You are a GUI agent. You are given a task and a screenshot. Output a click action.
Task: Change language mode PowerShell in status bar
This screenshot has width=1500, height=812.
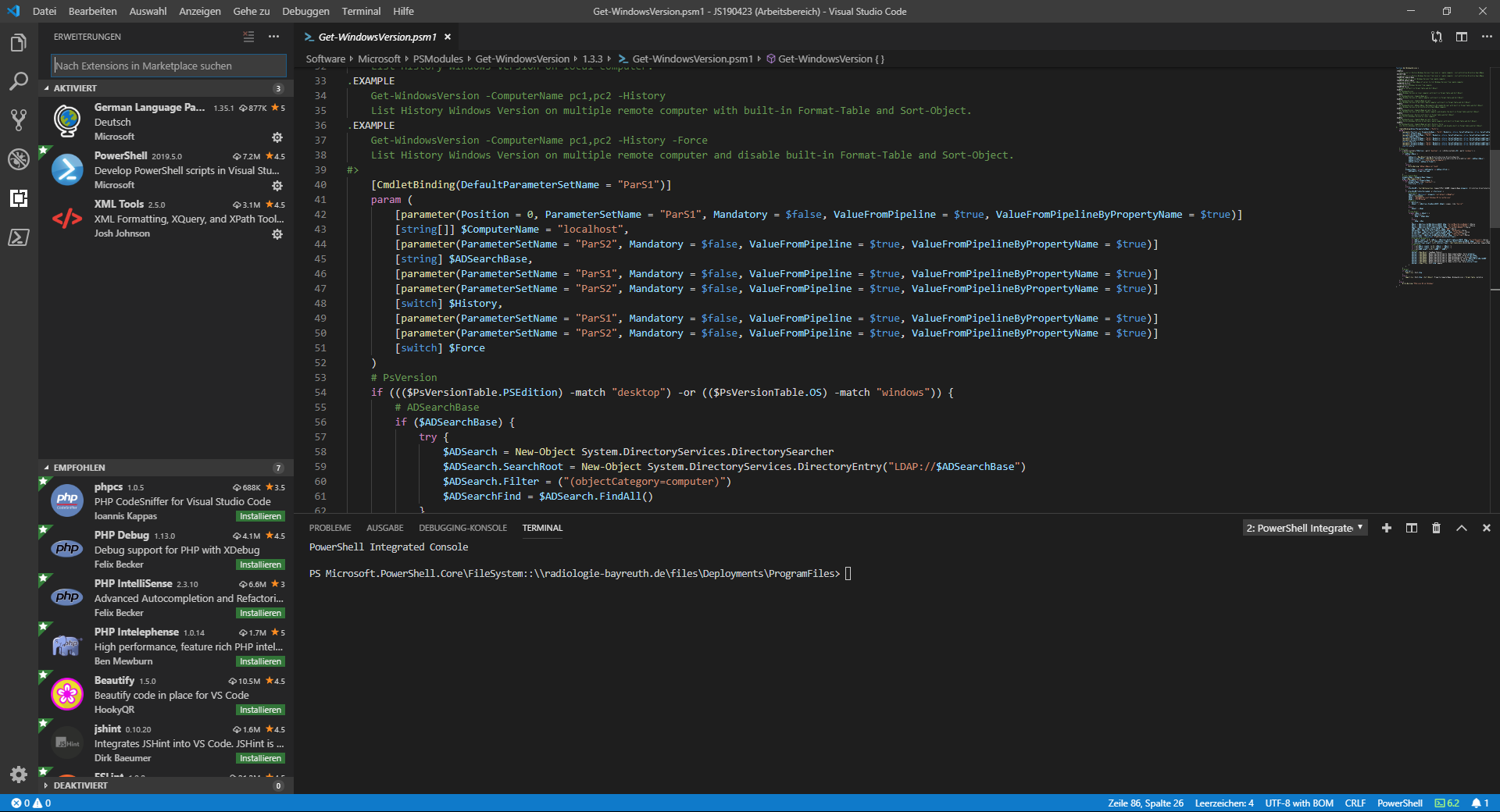[1399, 803]
